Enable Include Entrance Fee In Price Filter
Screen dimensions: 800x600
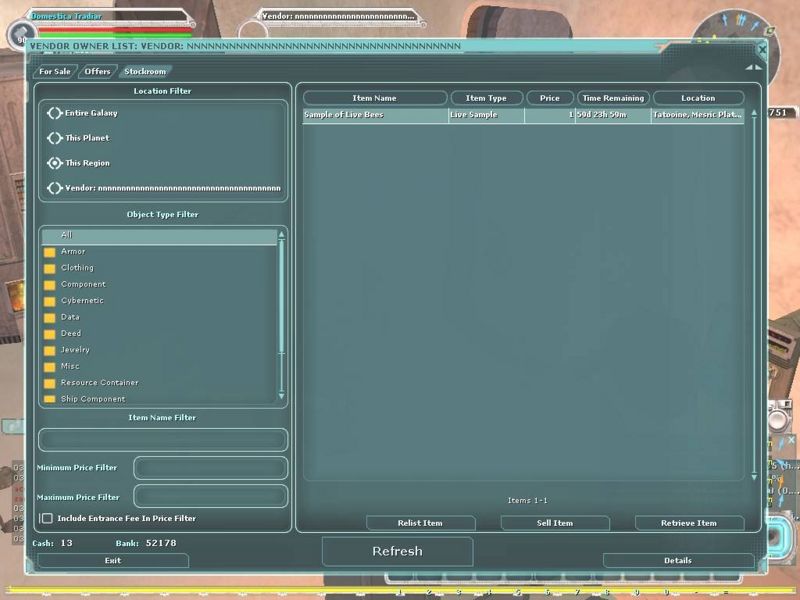point(47,518)
